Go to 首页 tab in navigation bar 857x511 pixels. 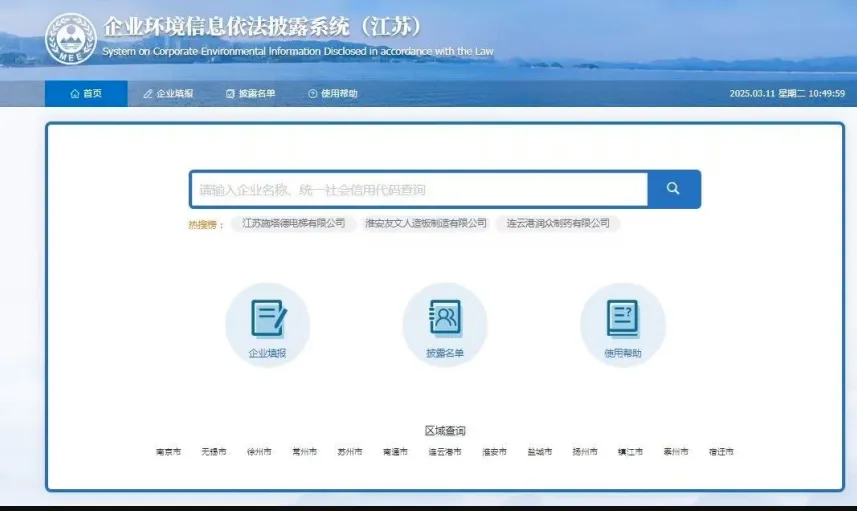(x=86, y=94)
